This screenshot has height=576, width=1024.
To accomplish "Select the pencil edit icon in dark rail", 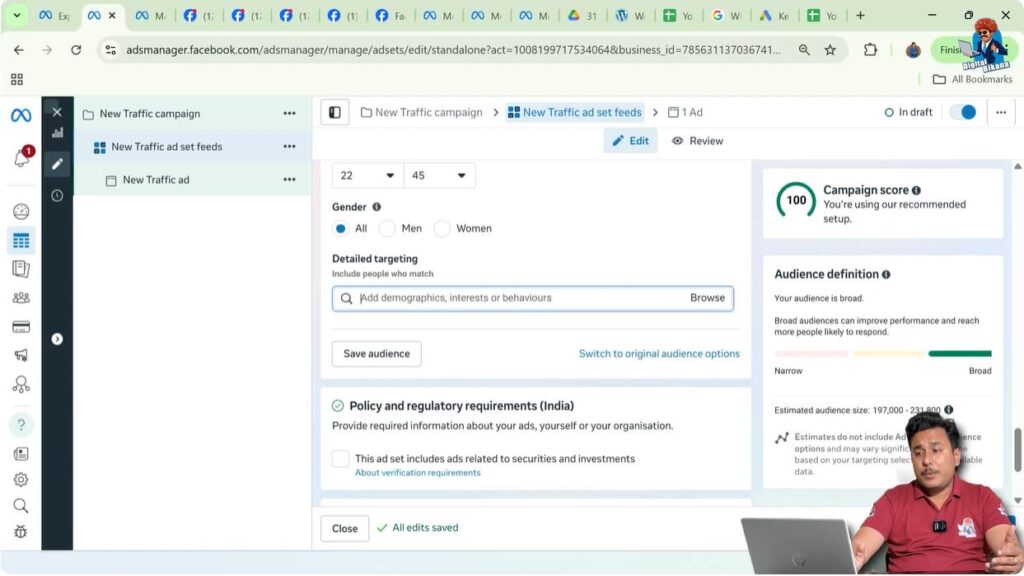I will [57, 164].
